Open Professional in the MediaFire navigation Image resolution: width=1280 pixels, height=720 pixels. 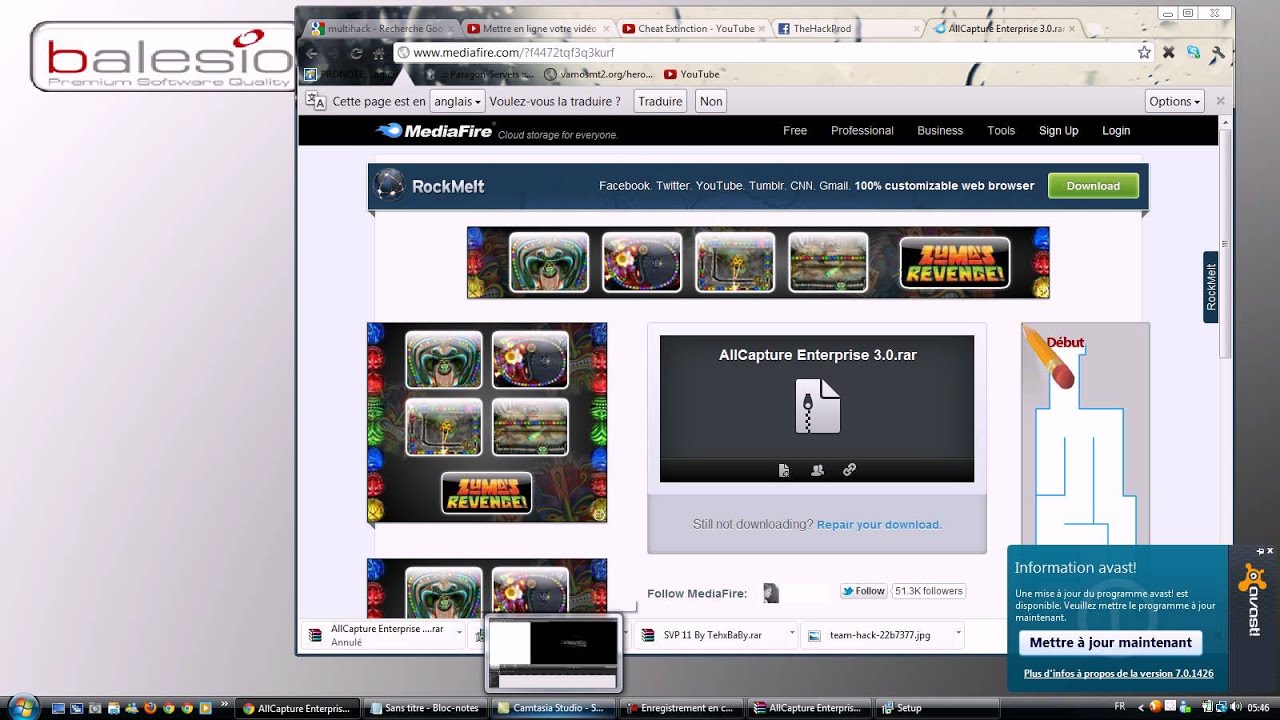862,131
